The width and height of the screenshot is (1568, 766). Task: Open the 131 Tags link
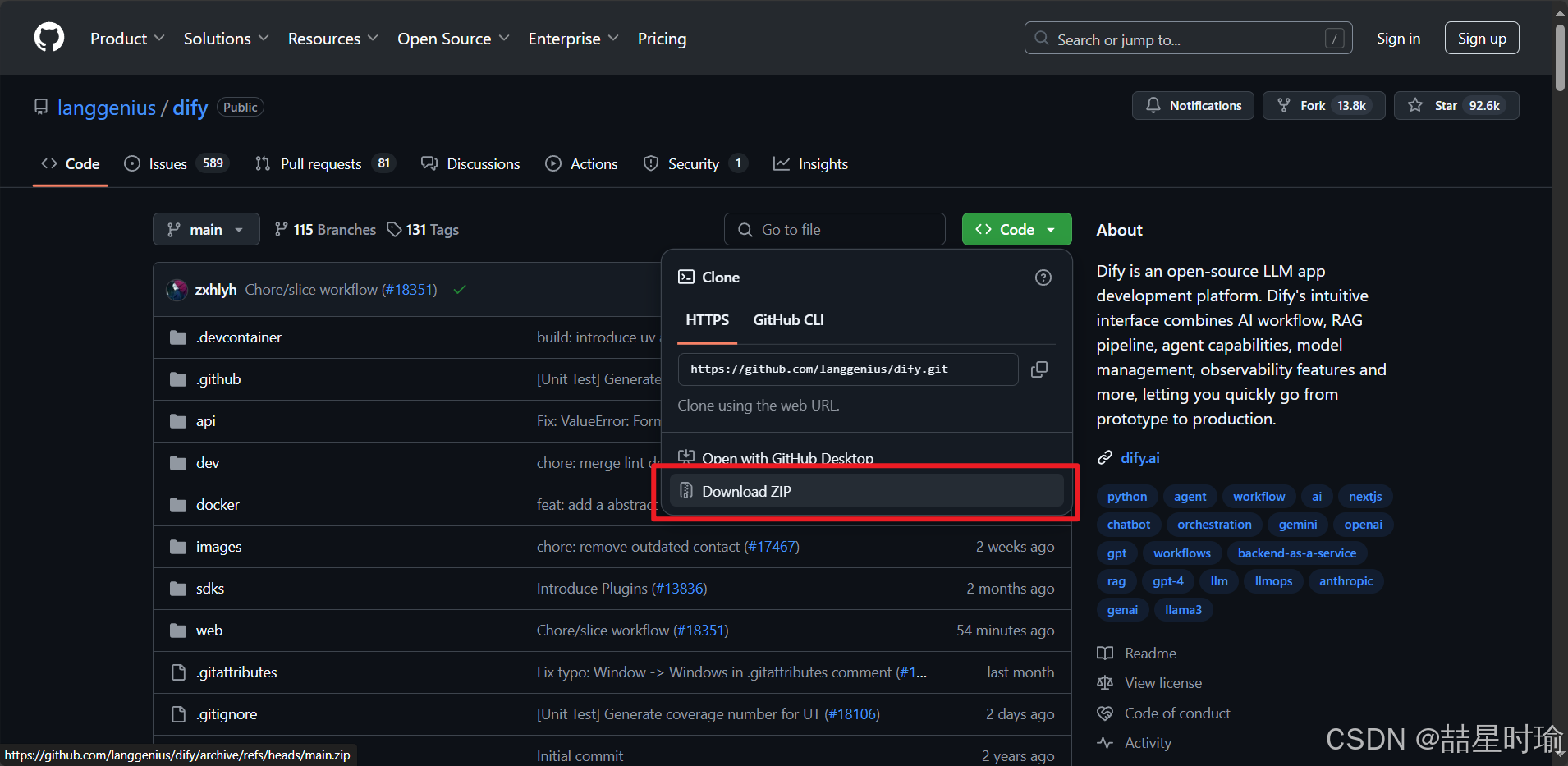(423, 230)
